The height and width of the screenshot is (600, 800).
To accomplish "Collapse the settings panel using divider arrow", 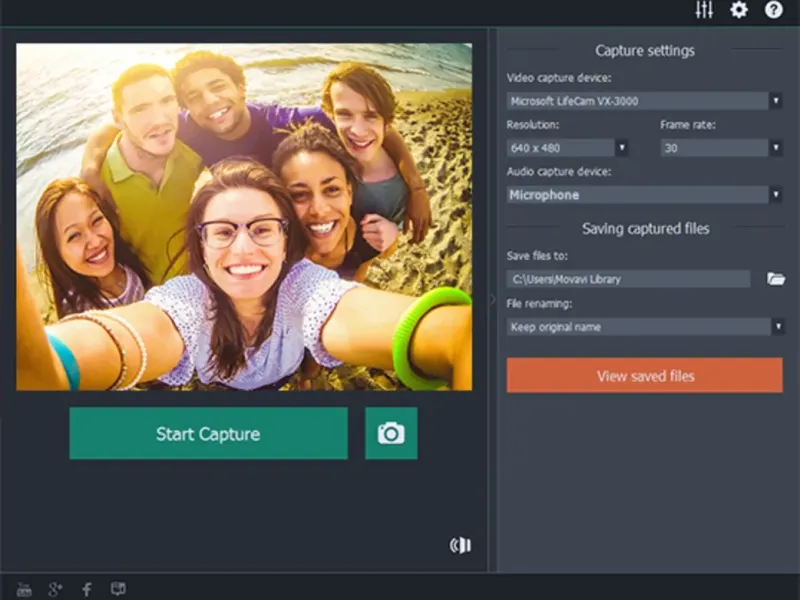I will [x=492, y=299].
